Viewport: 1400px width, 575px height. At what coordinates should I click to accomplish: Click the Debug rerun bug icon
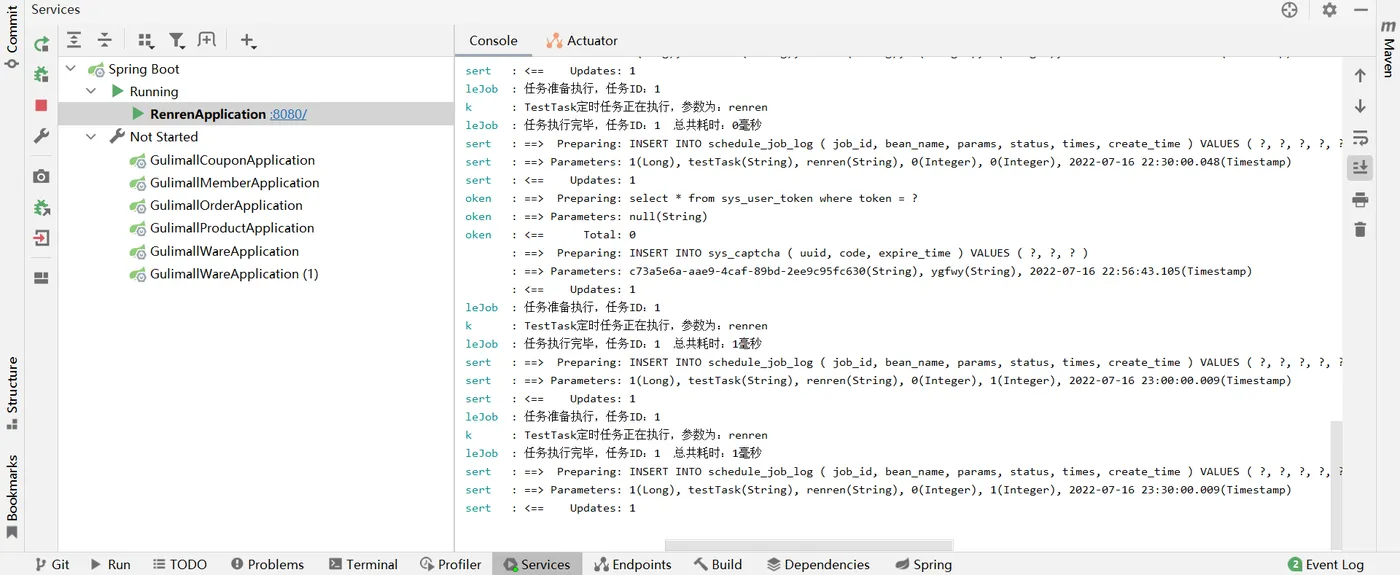(x=41, y=75)
